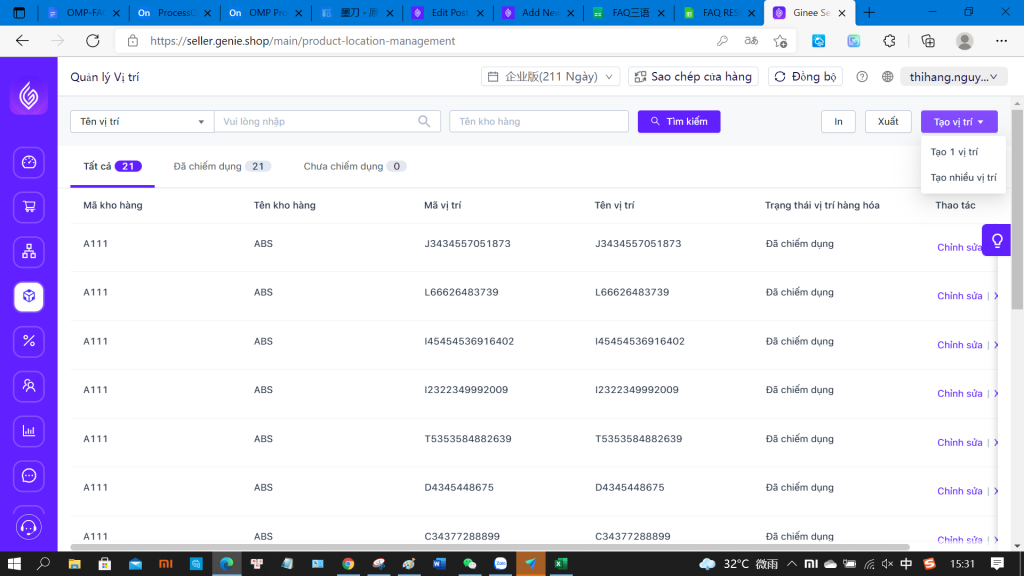The width and height of the screenshot is (1024, 576).
Task: Expand more actions arrow for T5353584882639 row
Action: pos(996,442)
